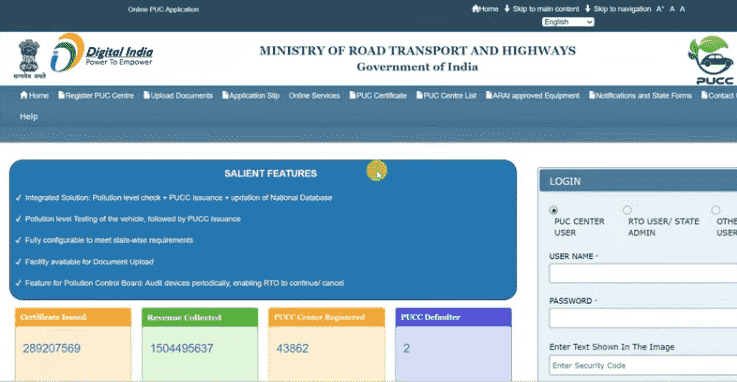Screen dimensions: 737x382
Task: Open the PUC Centre List menu item
Action: pyautogui.click(x=447, y=95)
